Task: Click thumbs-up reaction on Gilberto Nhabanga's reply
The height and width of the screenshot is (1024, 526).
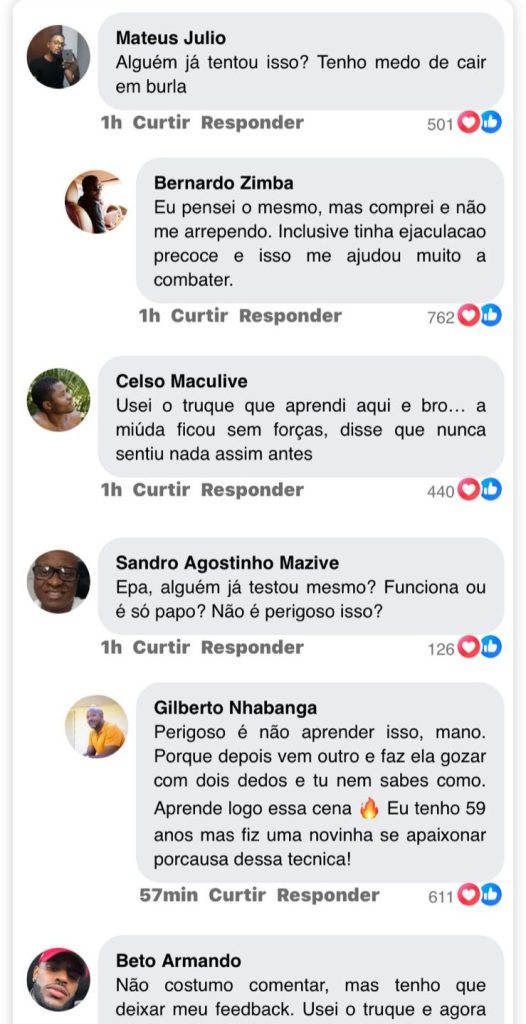Action: [x=491, y=895]
